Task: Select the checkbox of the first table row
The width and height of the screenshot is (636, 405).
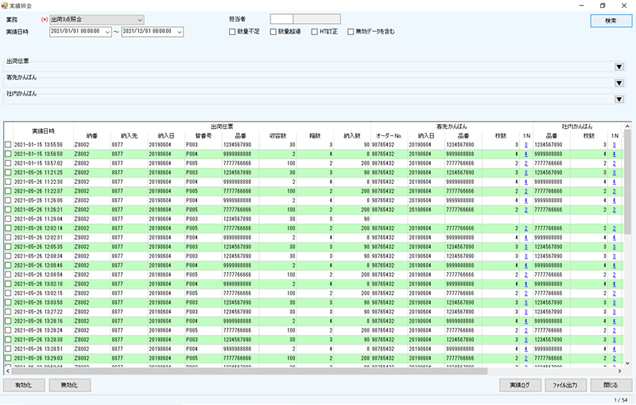Action: pyautogui.click(x=8, y=144)
